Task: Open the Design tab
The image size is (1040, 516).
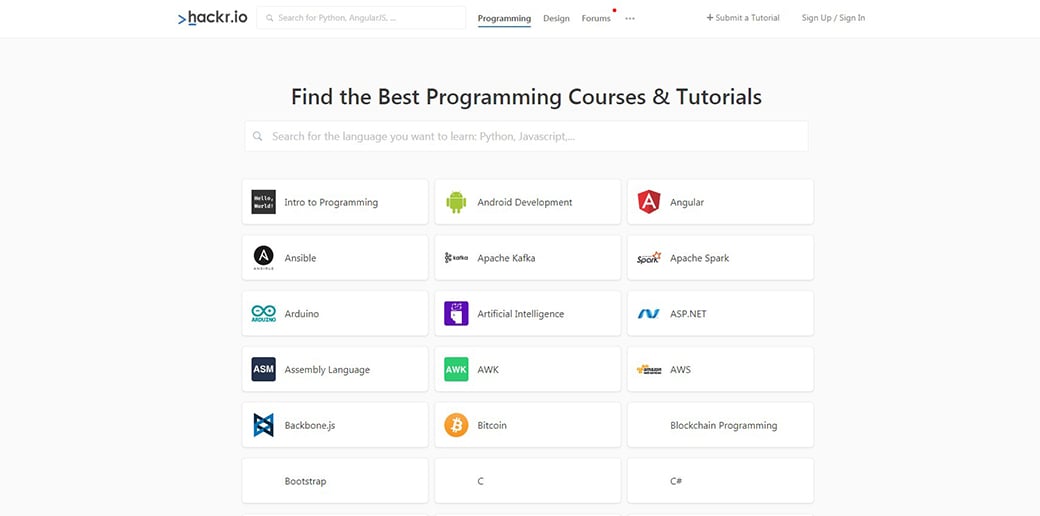Action: [556, 18]
